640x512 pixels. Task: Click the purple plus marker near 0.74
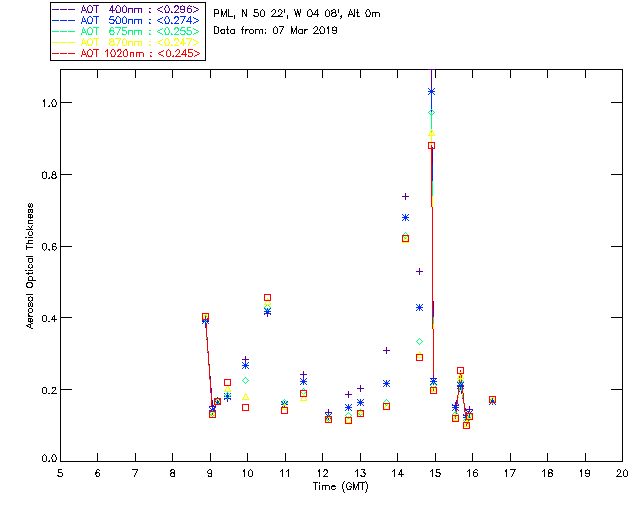[405, 197]
